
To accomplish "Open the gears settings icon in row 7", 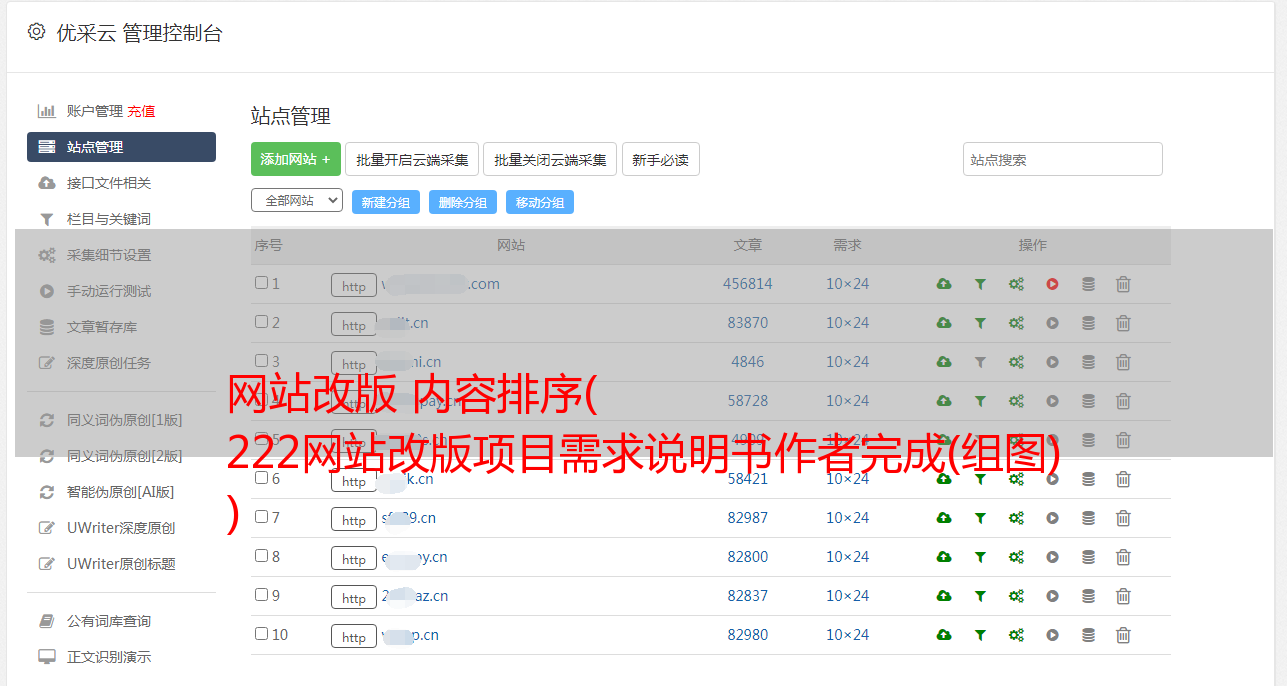I will [x=1016, y=518].
